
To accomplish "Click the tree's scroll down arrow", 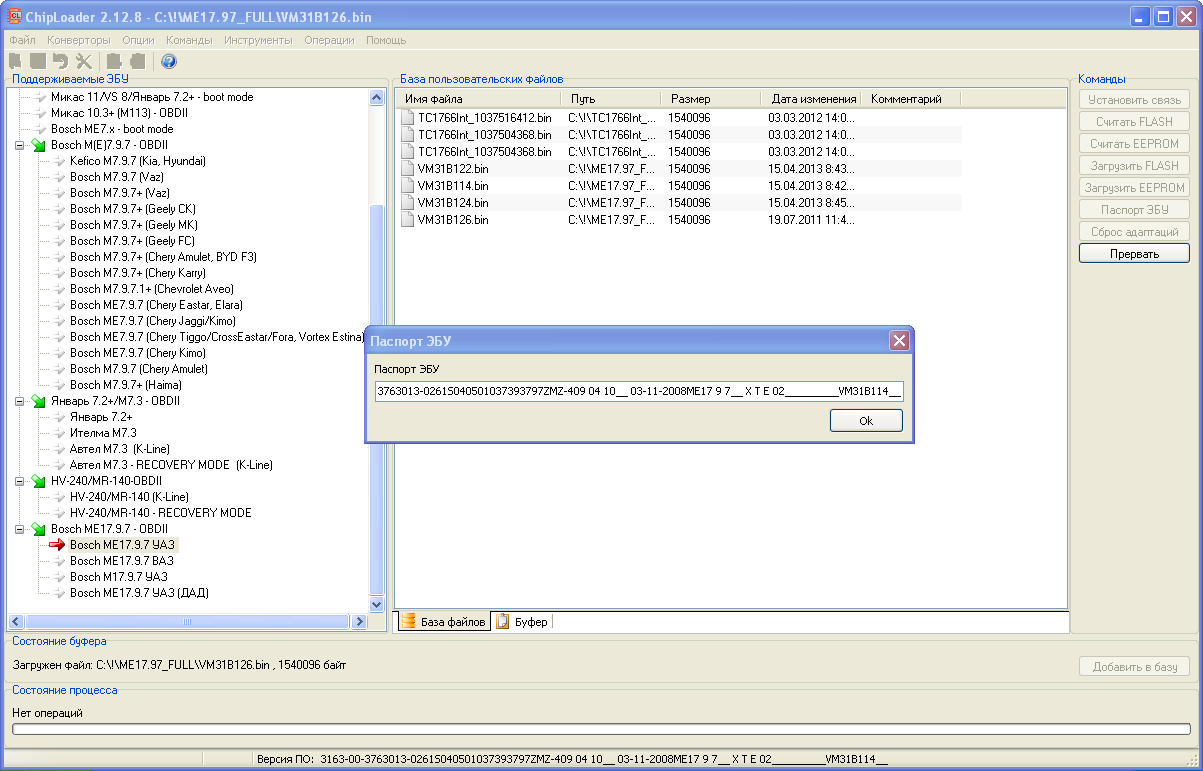I will coord(377,604).
